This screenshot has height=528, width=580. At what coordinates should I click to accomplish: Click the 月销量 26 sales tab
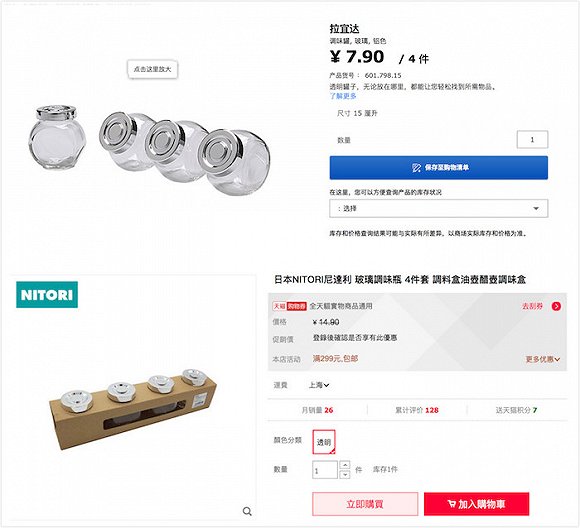coord(317,410)
